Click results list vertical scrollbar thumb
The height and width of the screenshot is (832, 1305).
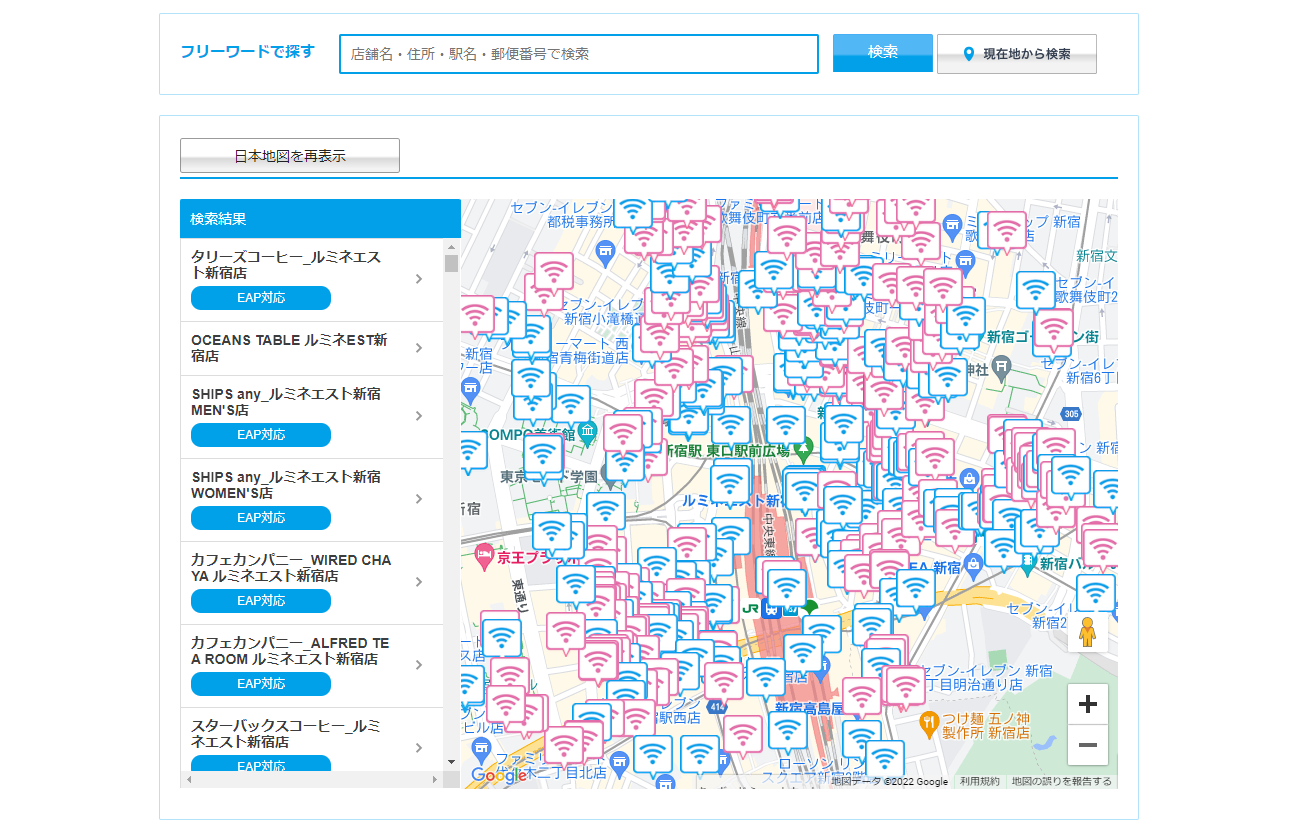pyautogui.click(x=452, y=264)
